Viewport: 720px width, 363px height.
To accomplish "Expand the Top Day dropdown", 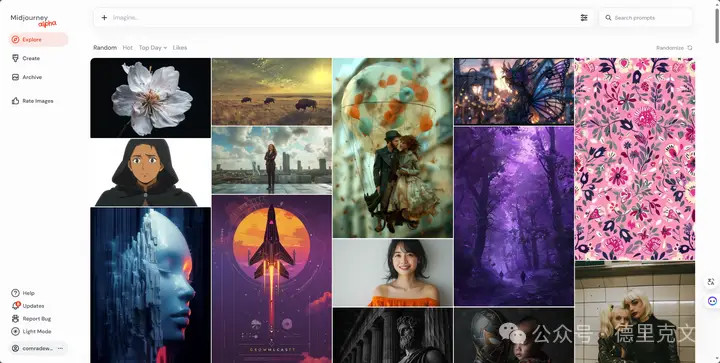I will (153, 48).
